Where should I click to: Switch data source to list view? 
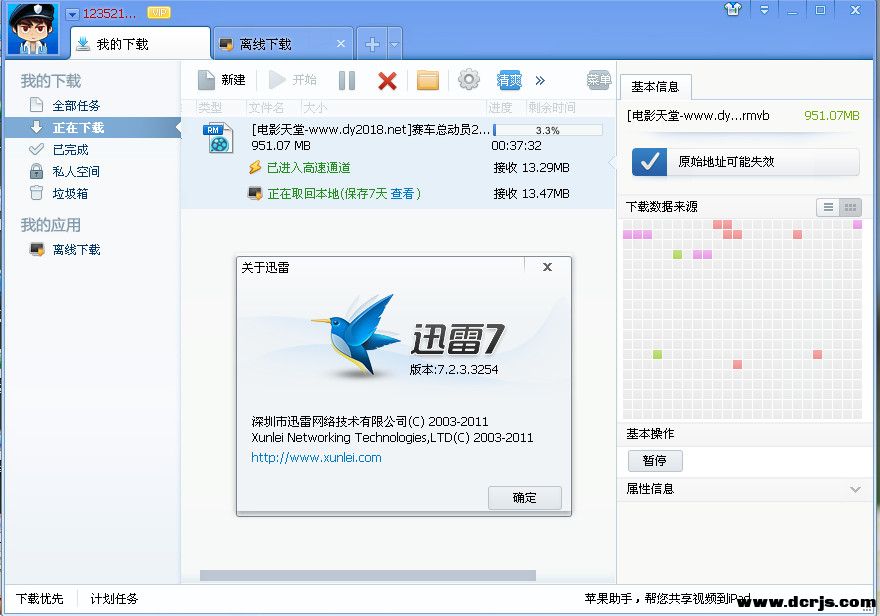828,207
